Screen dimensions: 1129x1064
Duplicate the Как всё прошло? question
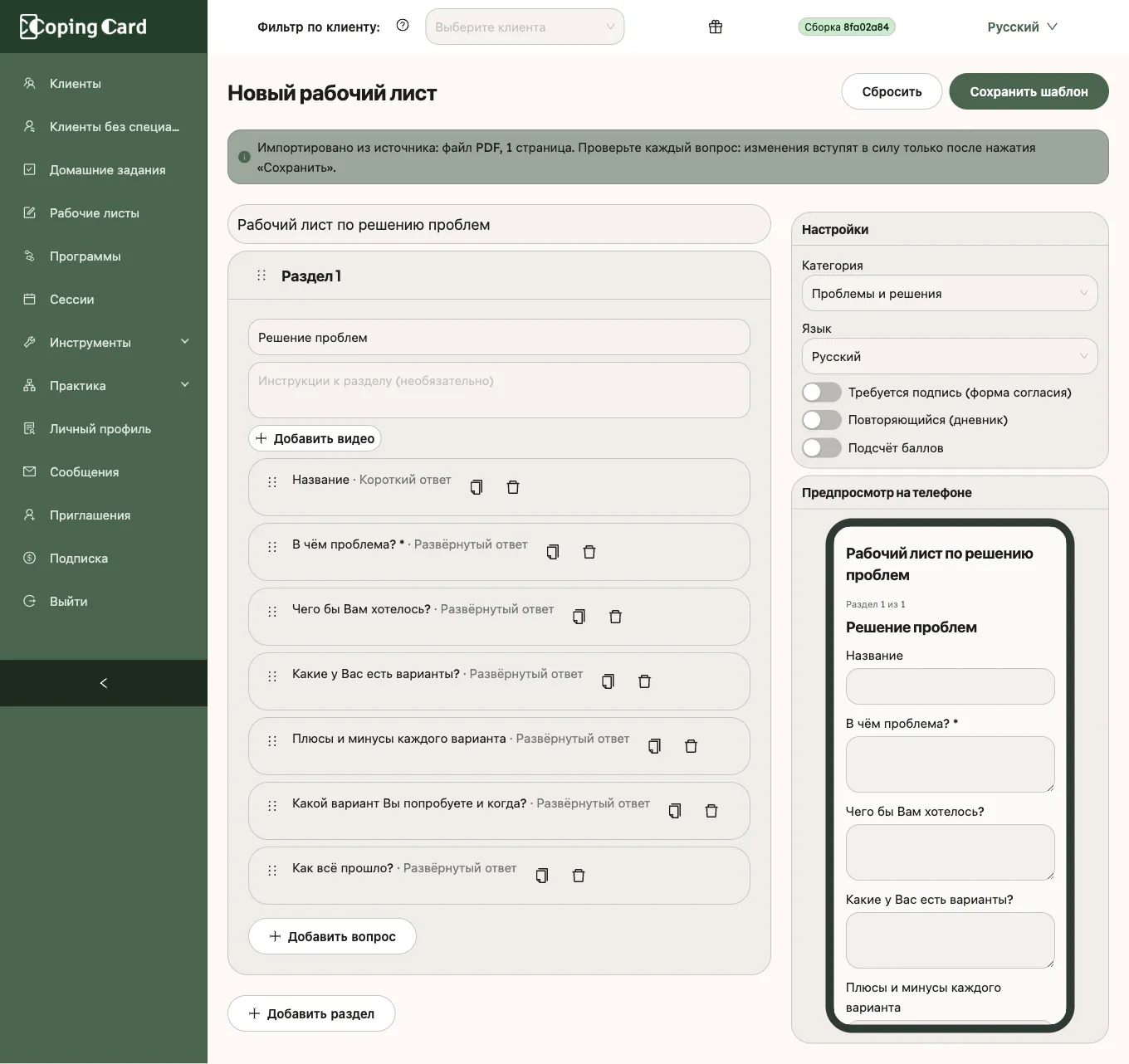point(542,876)
